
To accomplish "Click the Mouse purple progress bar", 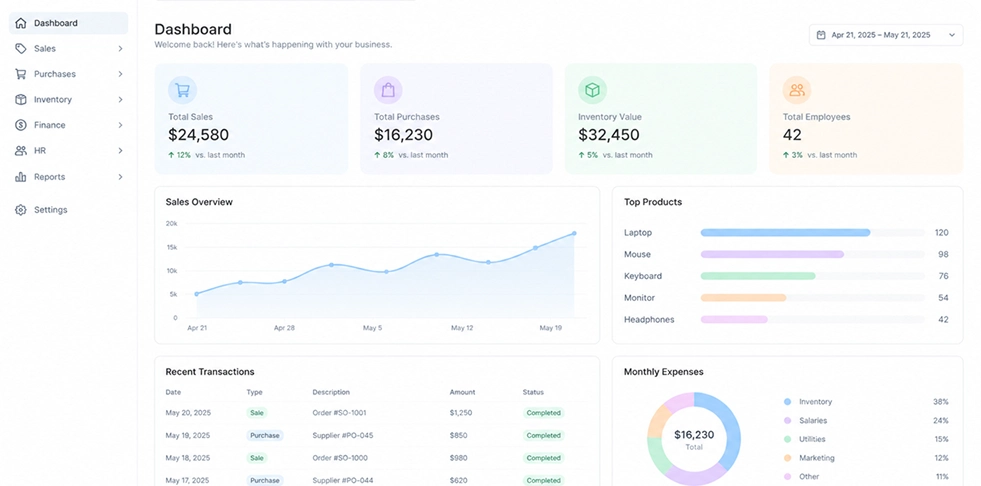I will click(772, 255).
